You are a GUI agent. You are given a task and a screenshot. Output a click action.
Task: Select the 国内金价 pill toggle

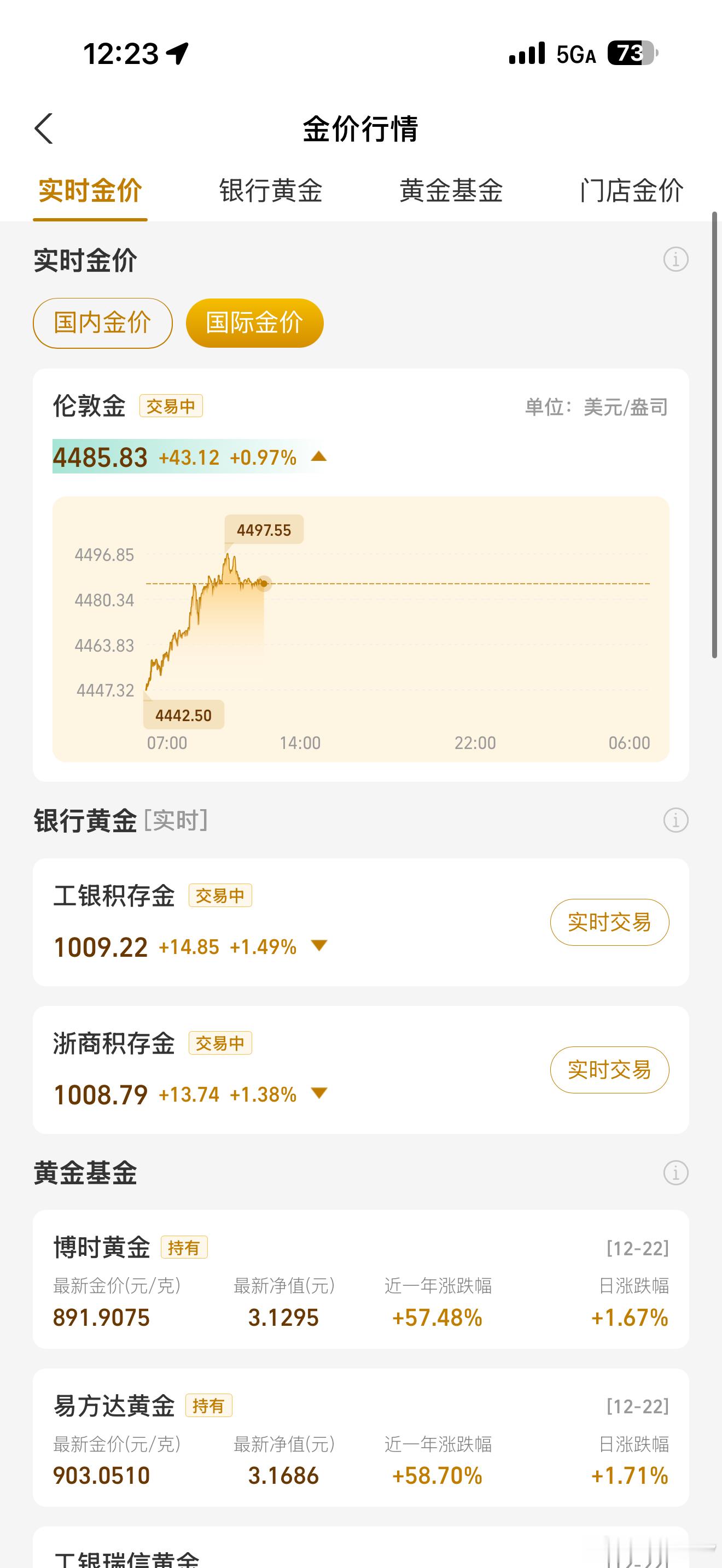coord(102,323)
